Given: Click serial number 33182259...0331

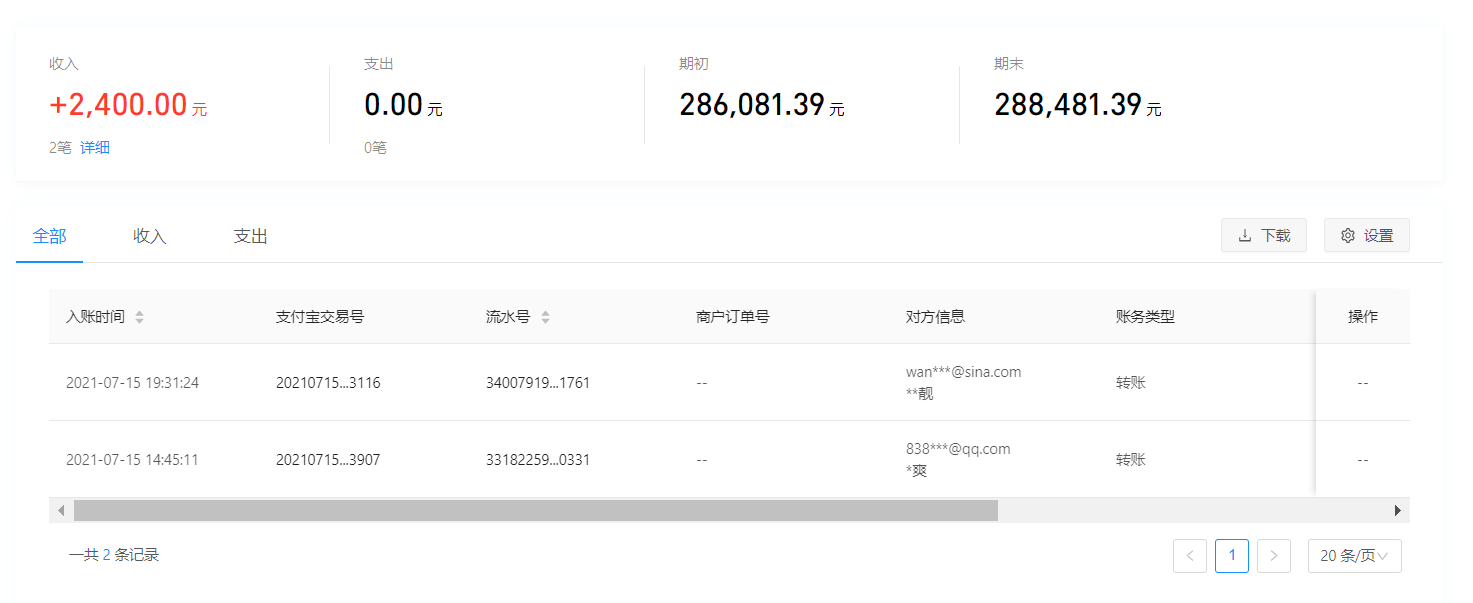Looking at the screenshot, I should tap(537, 460).
